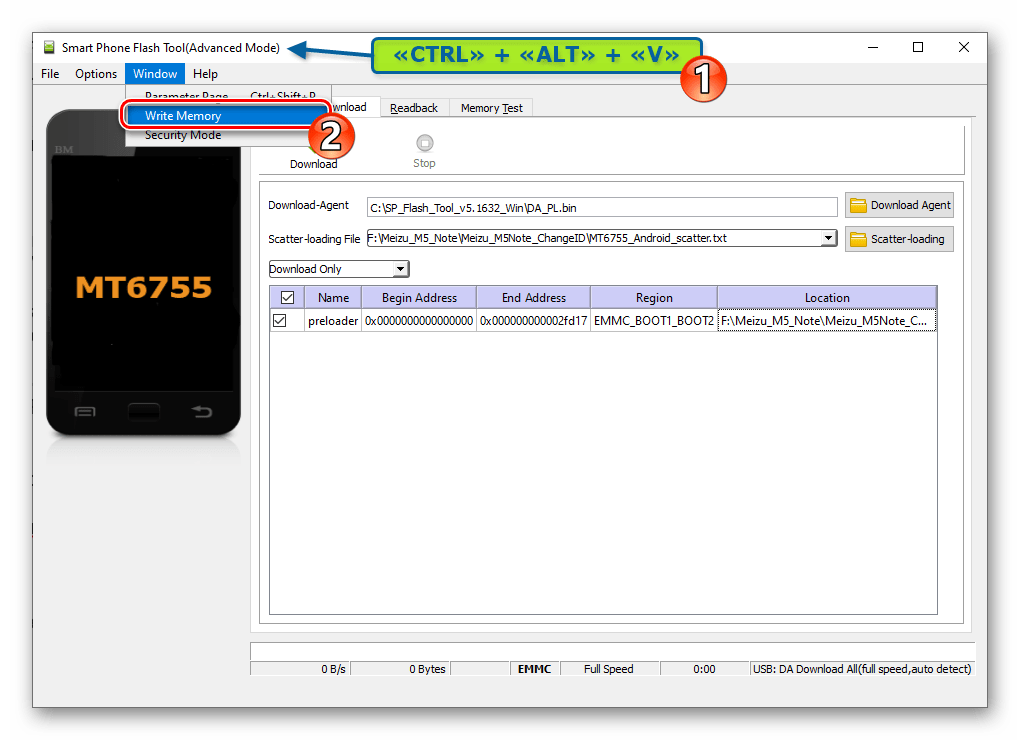Click the Begin Address column header

coord(420,298)
